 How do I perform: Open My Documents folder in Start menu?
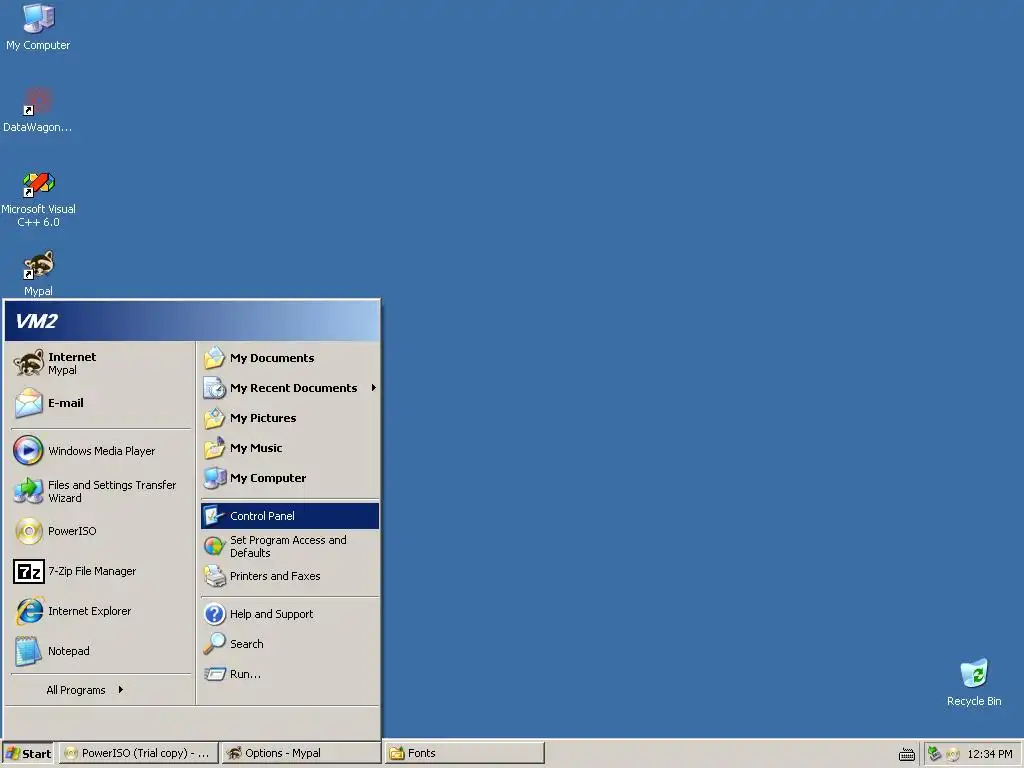click(x=290, y=358)
